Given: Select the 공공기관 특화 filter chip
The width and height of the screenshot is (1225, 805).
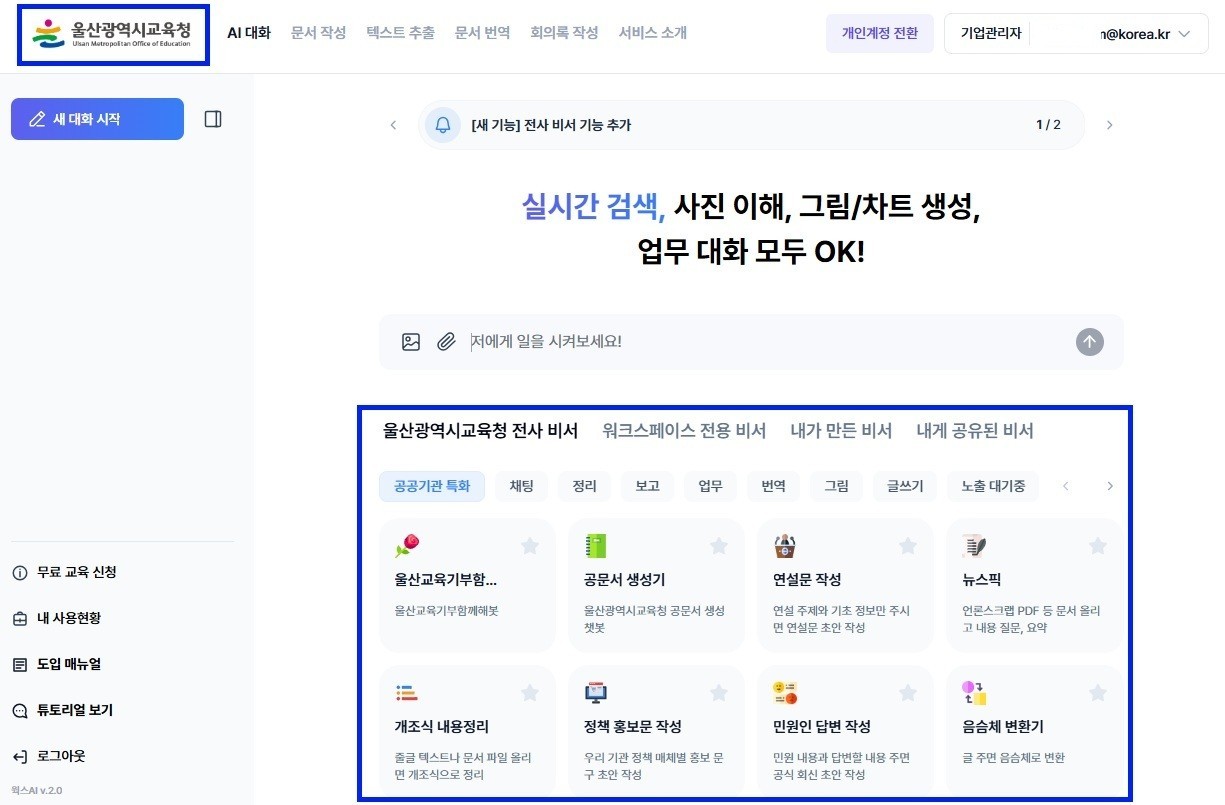Looking at the screenshot, I should tap(432, 487).
